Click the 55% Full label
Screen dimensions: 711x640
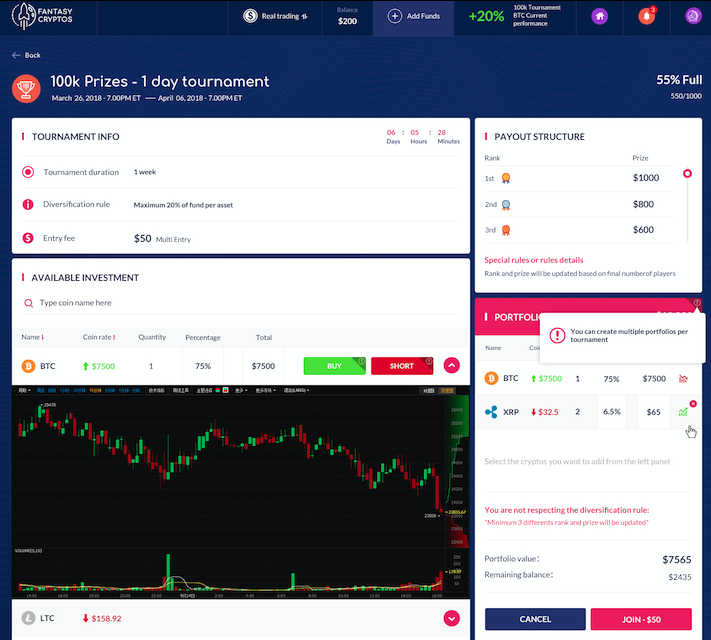(679, 80)
